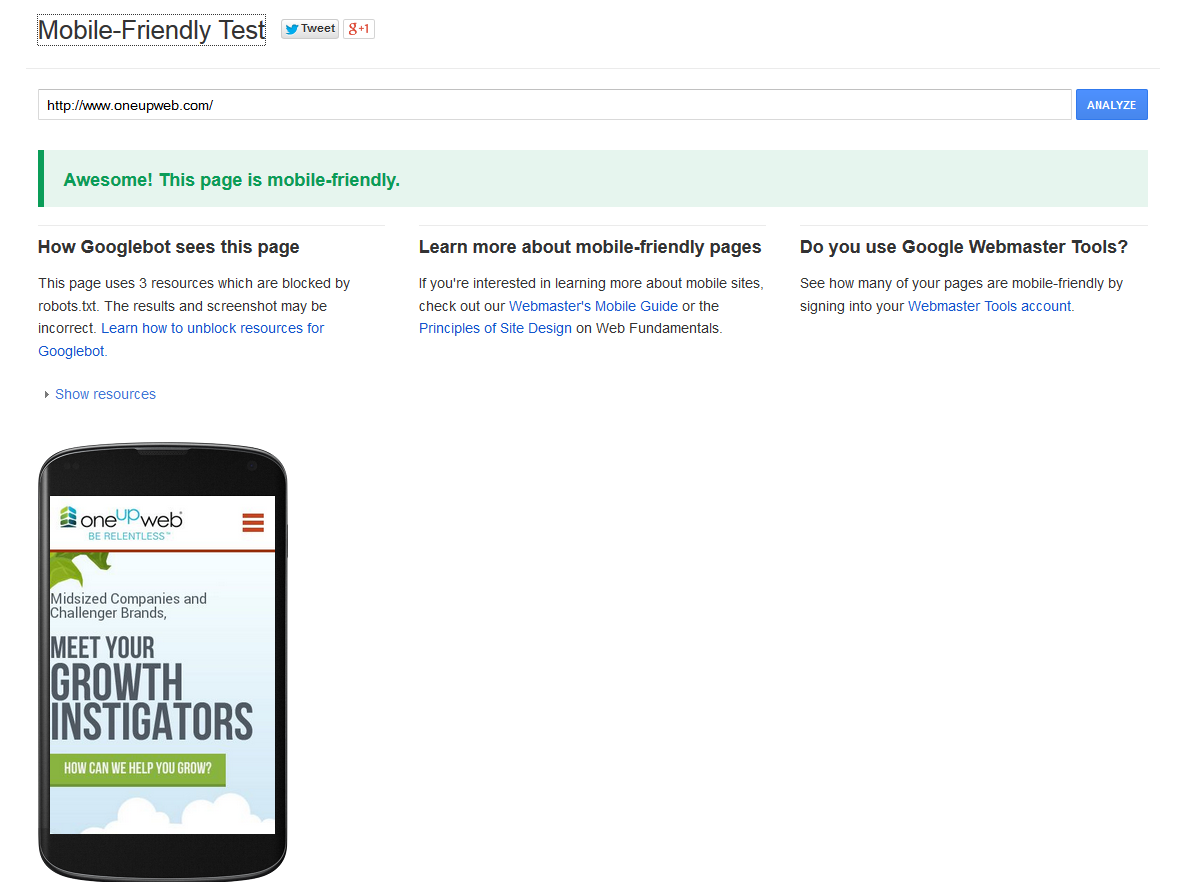Click 'How can we help you grow?' button

[138, 769]
